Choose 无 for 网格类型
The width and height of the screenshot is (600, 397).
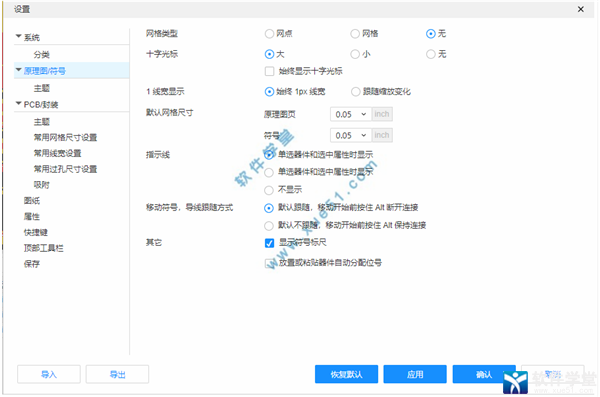(x=431, y=34)
